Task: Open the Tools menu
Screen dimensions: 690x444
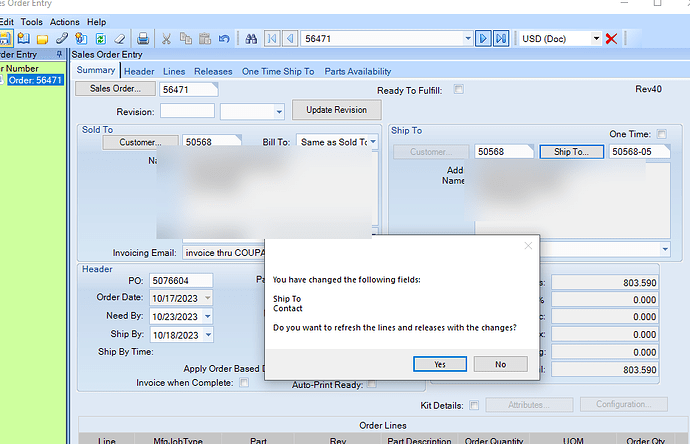Action: tap(32, 22)
